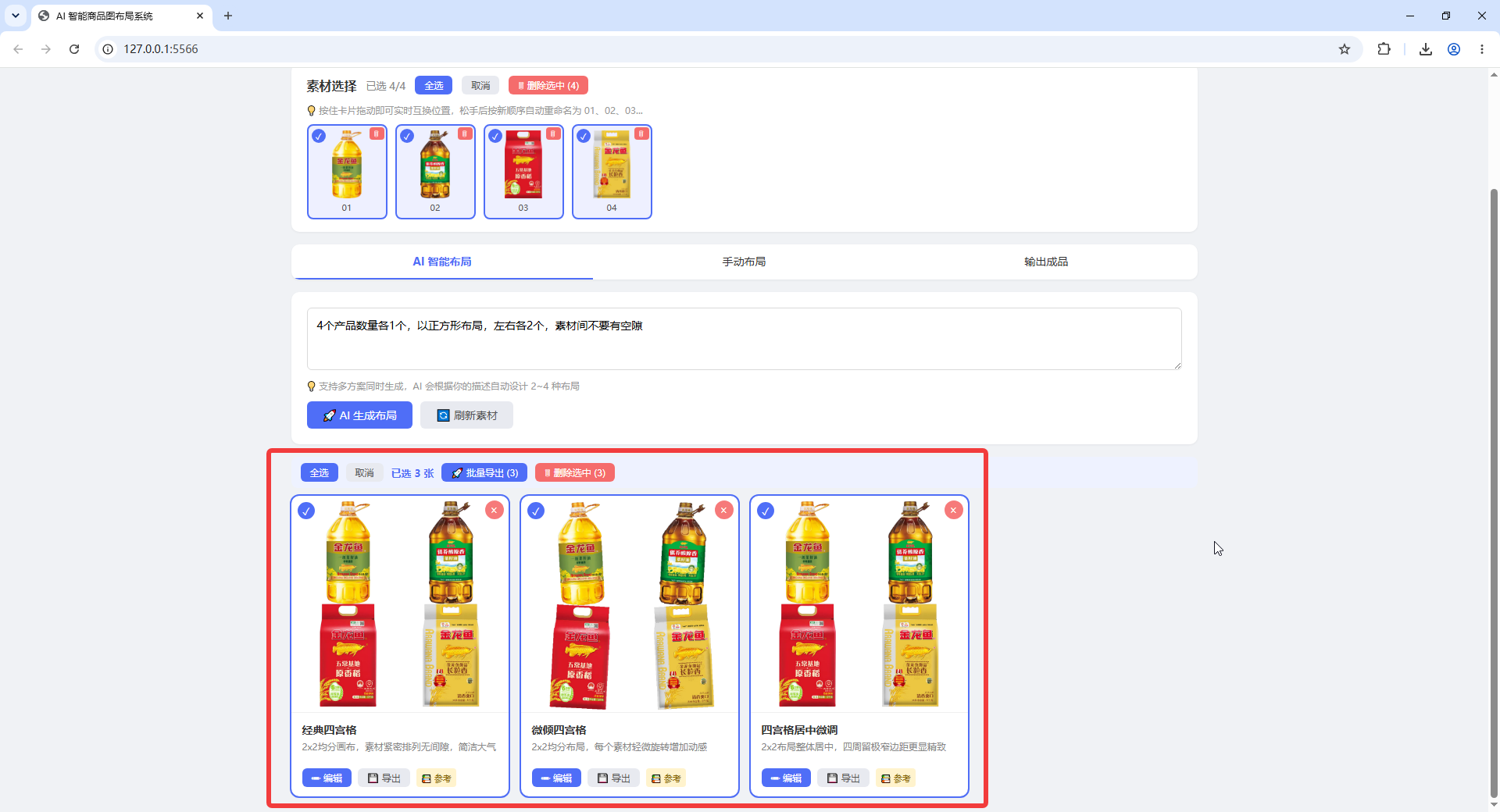
Task: Uncheck material card 02 checkmark
Action: [407, 136]
